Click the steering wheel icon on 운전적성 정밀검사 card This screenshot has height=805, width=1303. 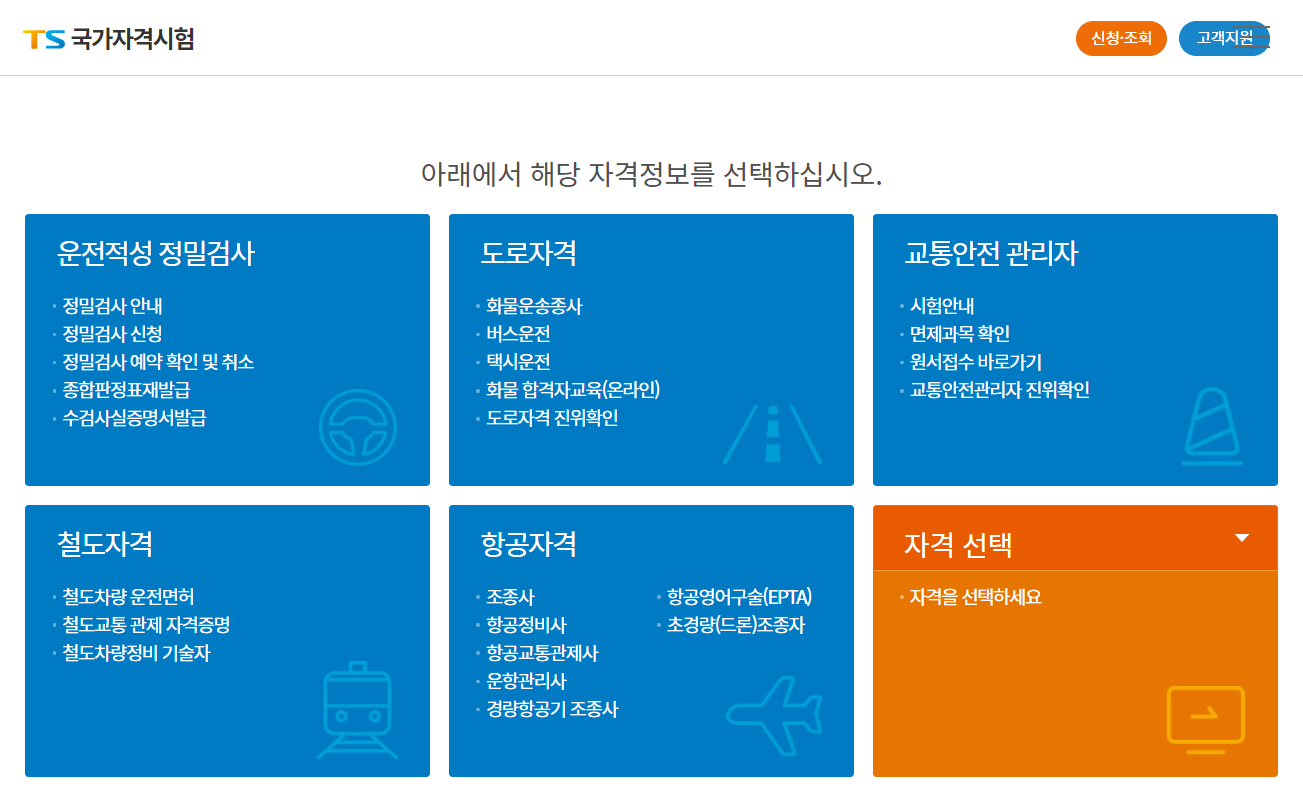click(x=360, y=426)
